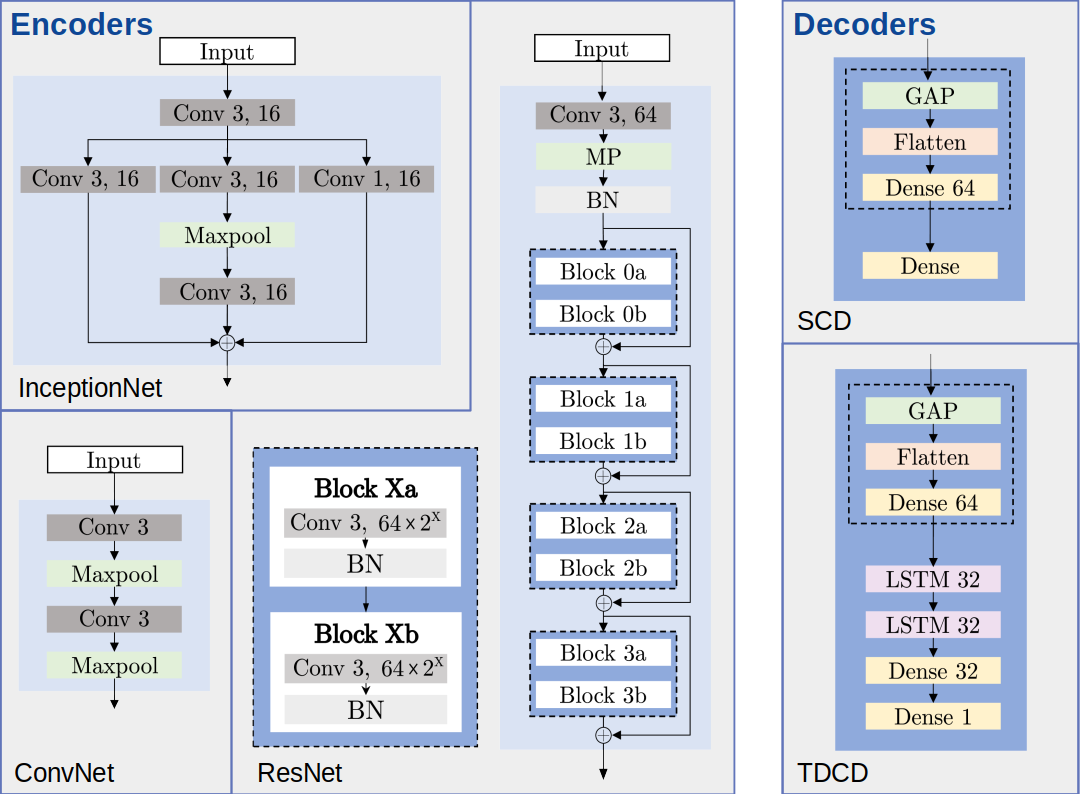Screen dimensions: 1082x794
Task: Click the summation node below Block 0b
Action: [603, 346]
